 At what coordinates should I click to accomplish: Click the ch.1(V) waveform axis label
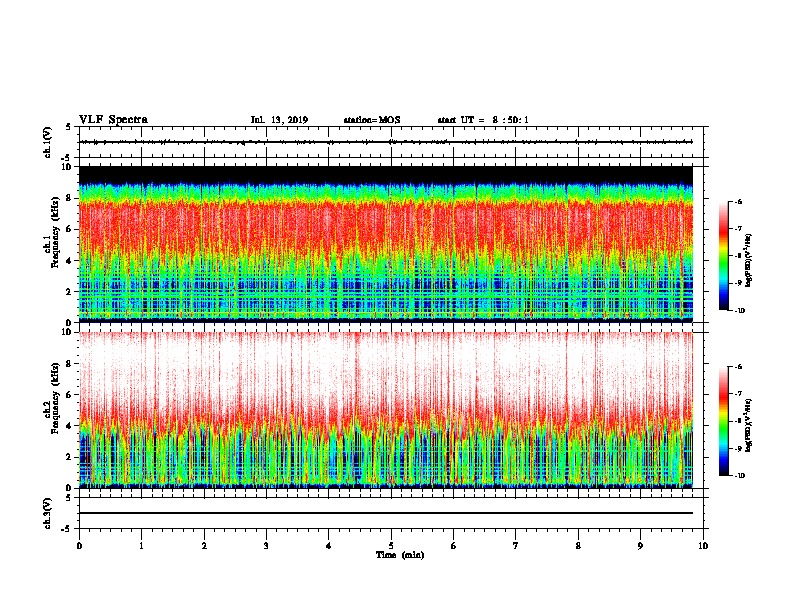pos(47,142)
